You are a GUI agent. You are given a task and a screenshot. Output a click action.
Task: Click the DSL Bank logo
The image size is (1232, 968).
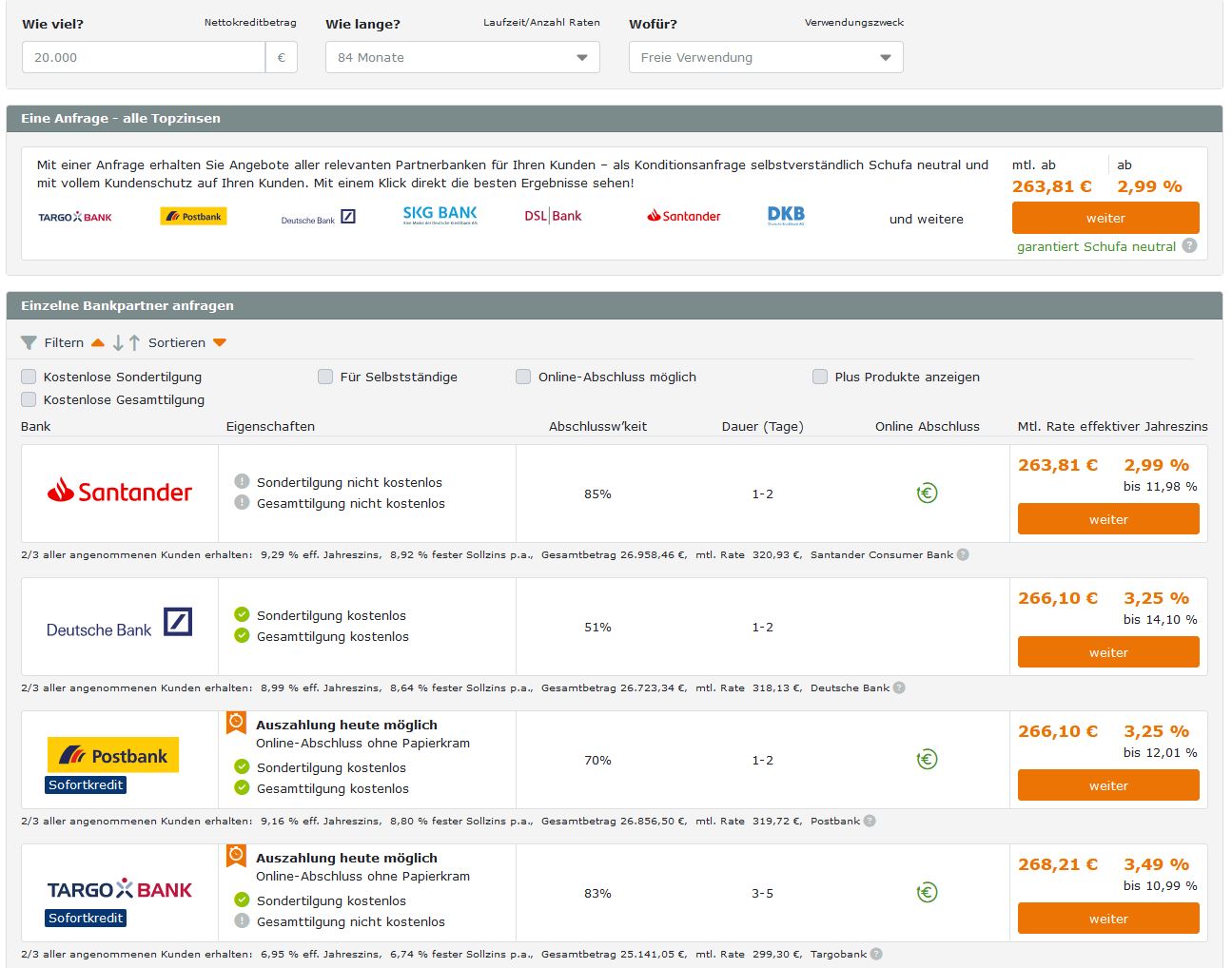(553, 216)
